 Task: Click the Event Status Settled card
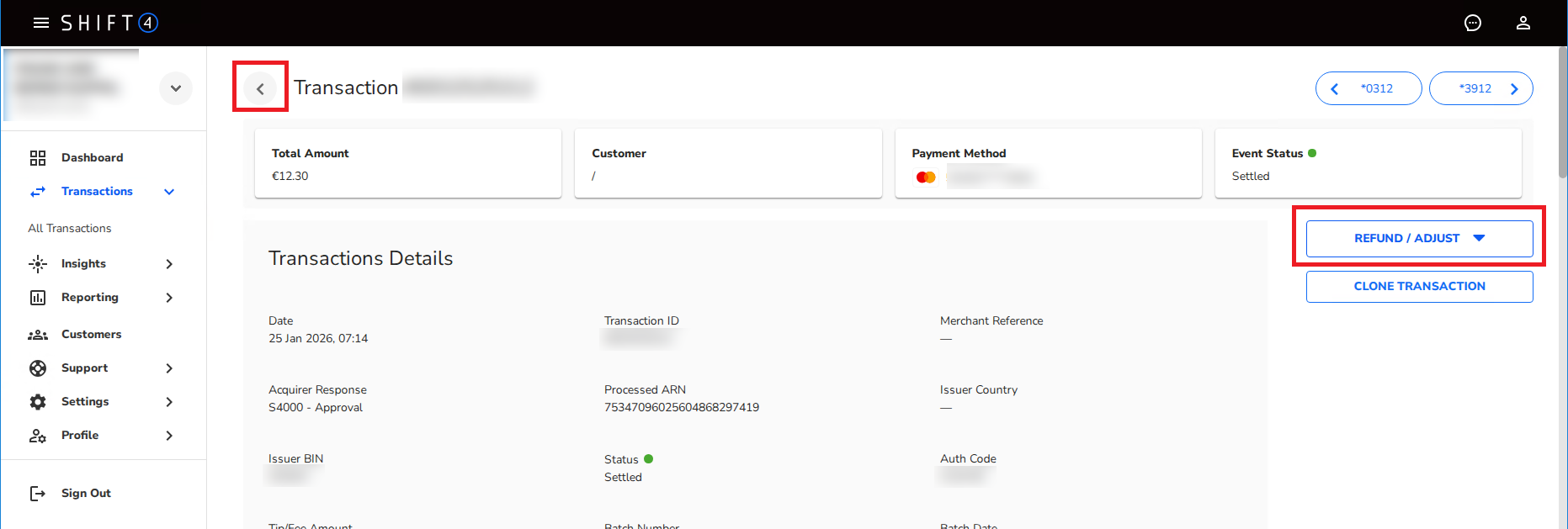click(x=1368, y=163)
